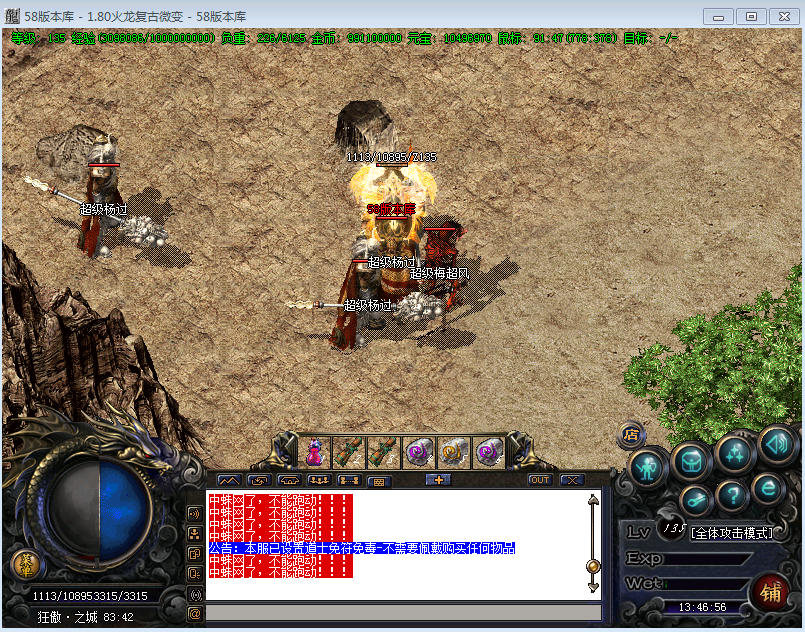Click the spoon-shaped round icon
Image resolution: width=805 pixels, height=632 pixels.
pyautogui.click(x=696, y=500)
